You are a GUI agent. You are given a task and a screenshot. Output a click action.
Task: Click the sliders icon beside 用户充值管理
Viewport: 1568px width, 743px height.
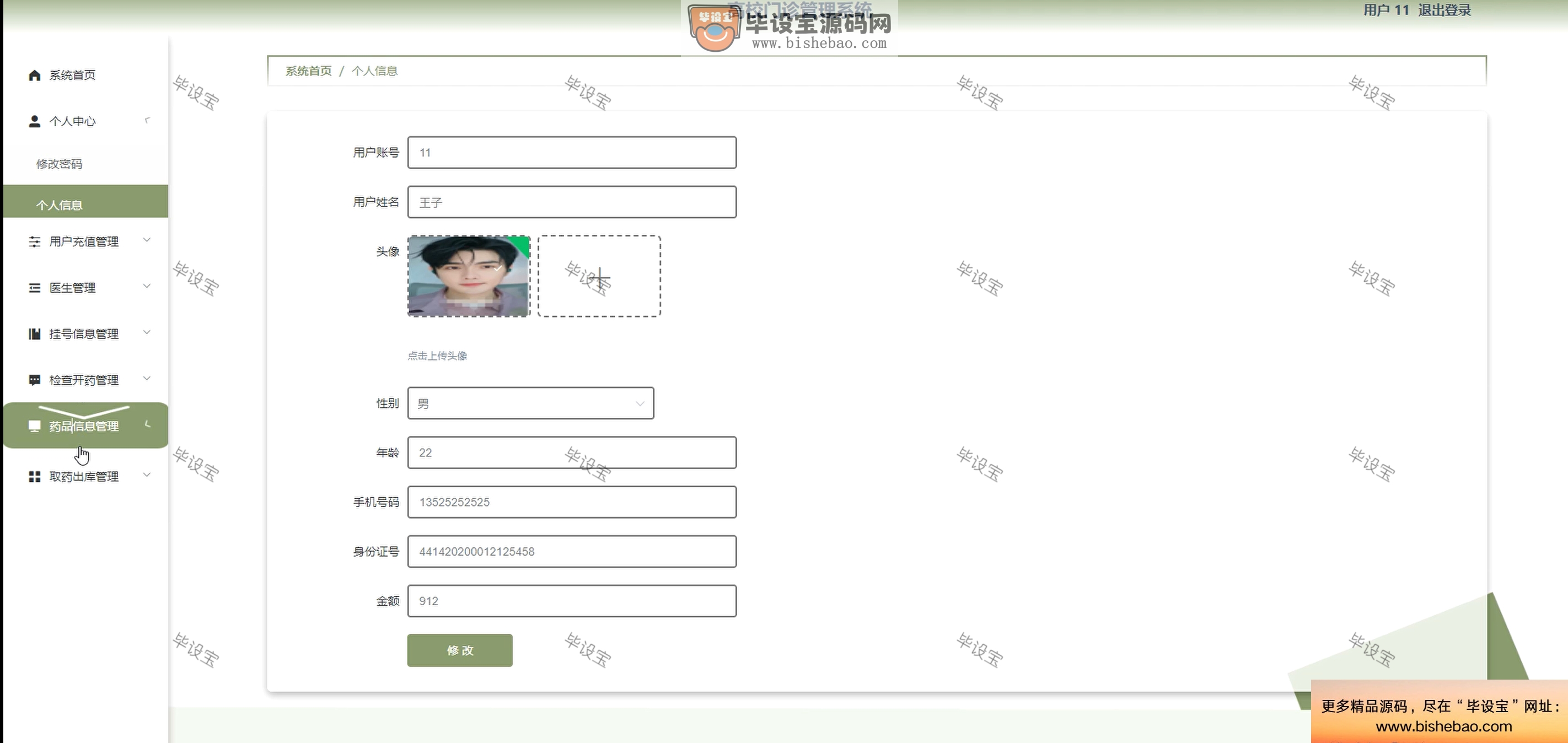pyautogui.click(x=34, y=241)
